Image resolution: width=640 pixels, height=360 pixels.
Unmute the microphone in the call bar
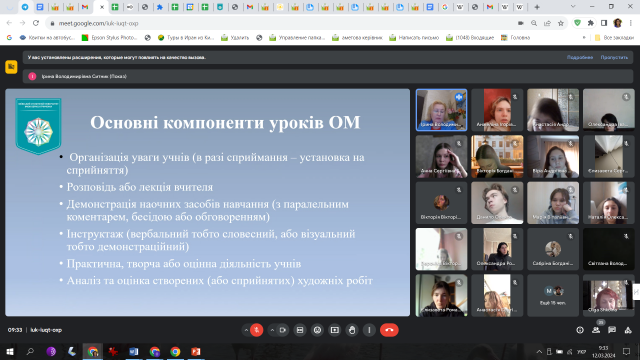pyautogui.click(x=257, y=330)
